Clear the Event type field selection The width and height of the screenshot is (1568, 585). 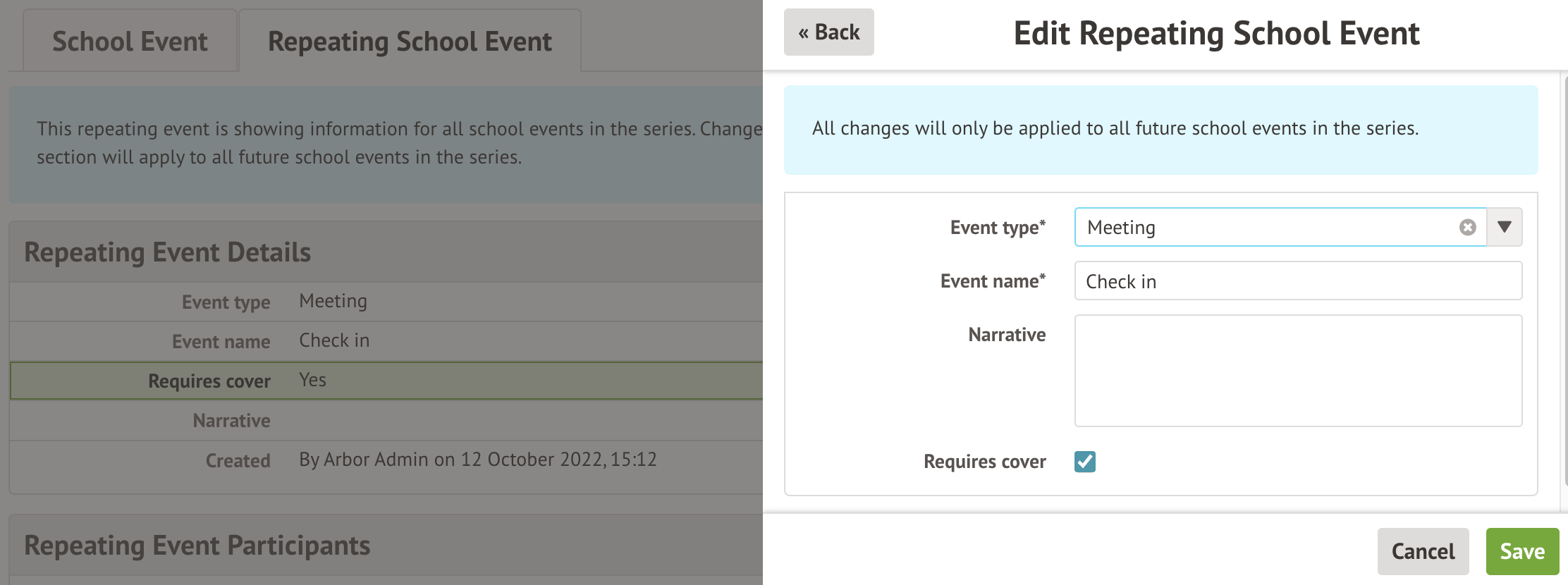tap(1467, 227)
